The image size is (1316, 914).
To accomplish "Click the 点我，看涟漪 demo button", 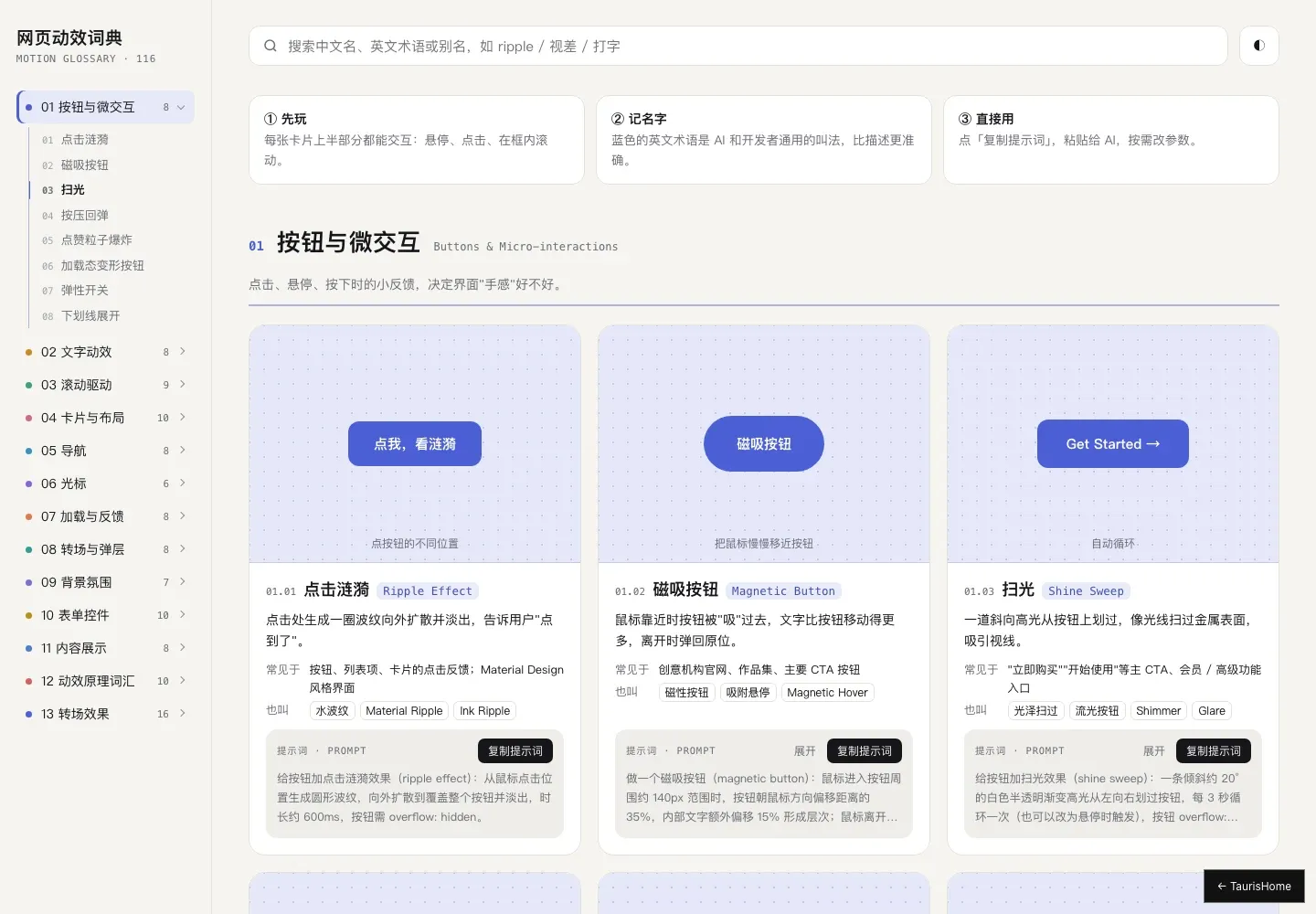I will (415, 444).
